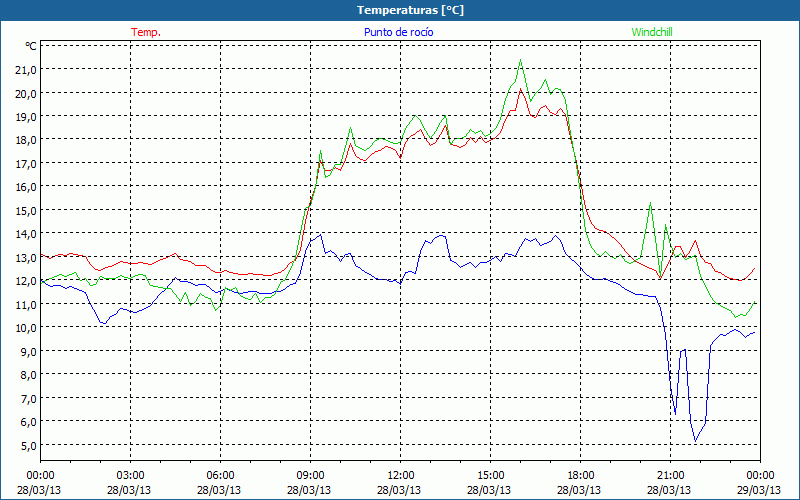Click the 8,0 y-axis value
Image resolution: width=800 pixels, height=500 pixels.
coord(29,375)
